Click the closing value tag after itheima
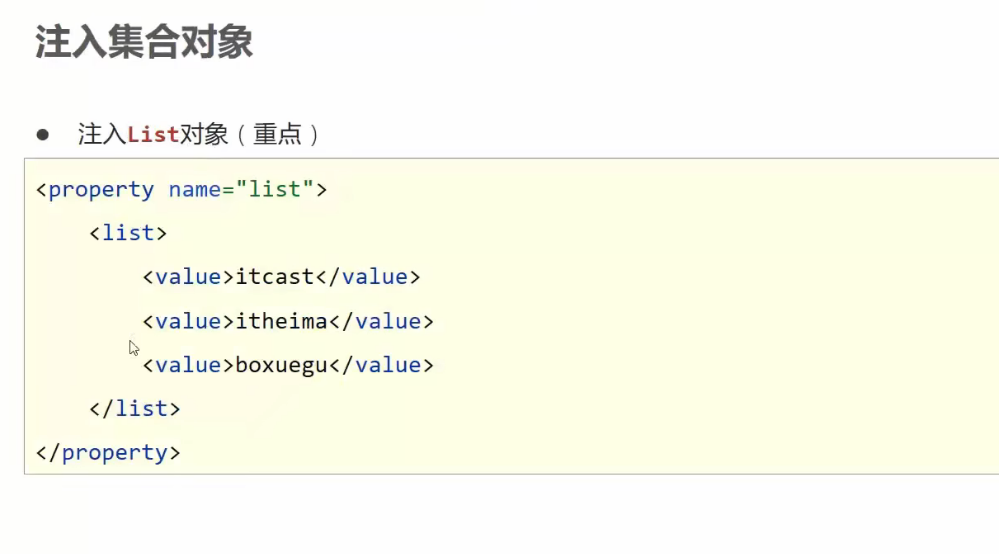The height and width of the screenshot is (554, 999). point(388,321)
